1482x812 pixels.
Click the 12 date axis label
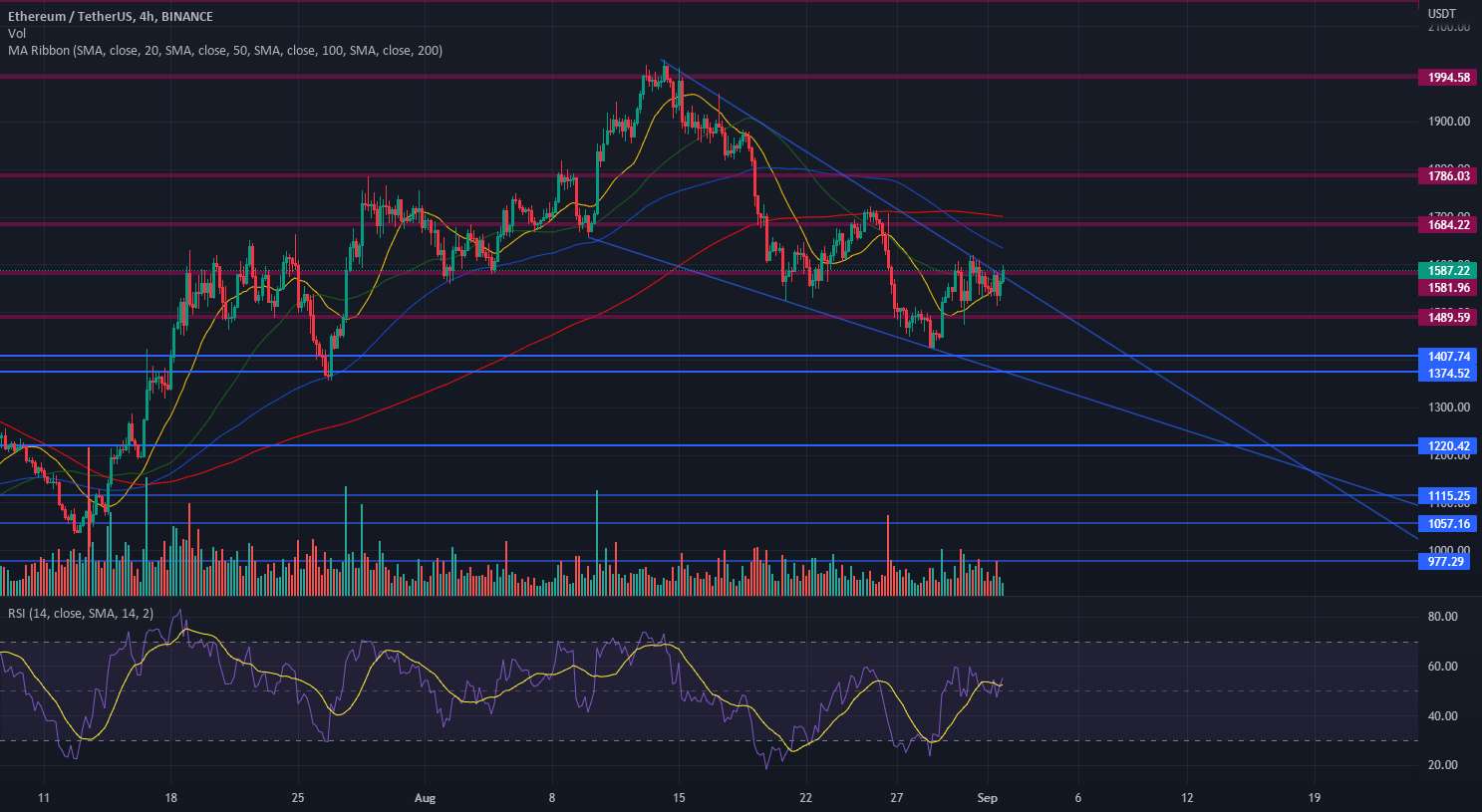point(1187,798)
